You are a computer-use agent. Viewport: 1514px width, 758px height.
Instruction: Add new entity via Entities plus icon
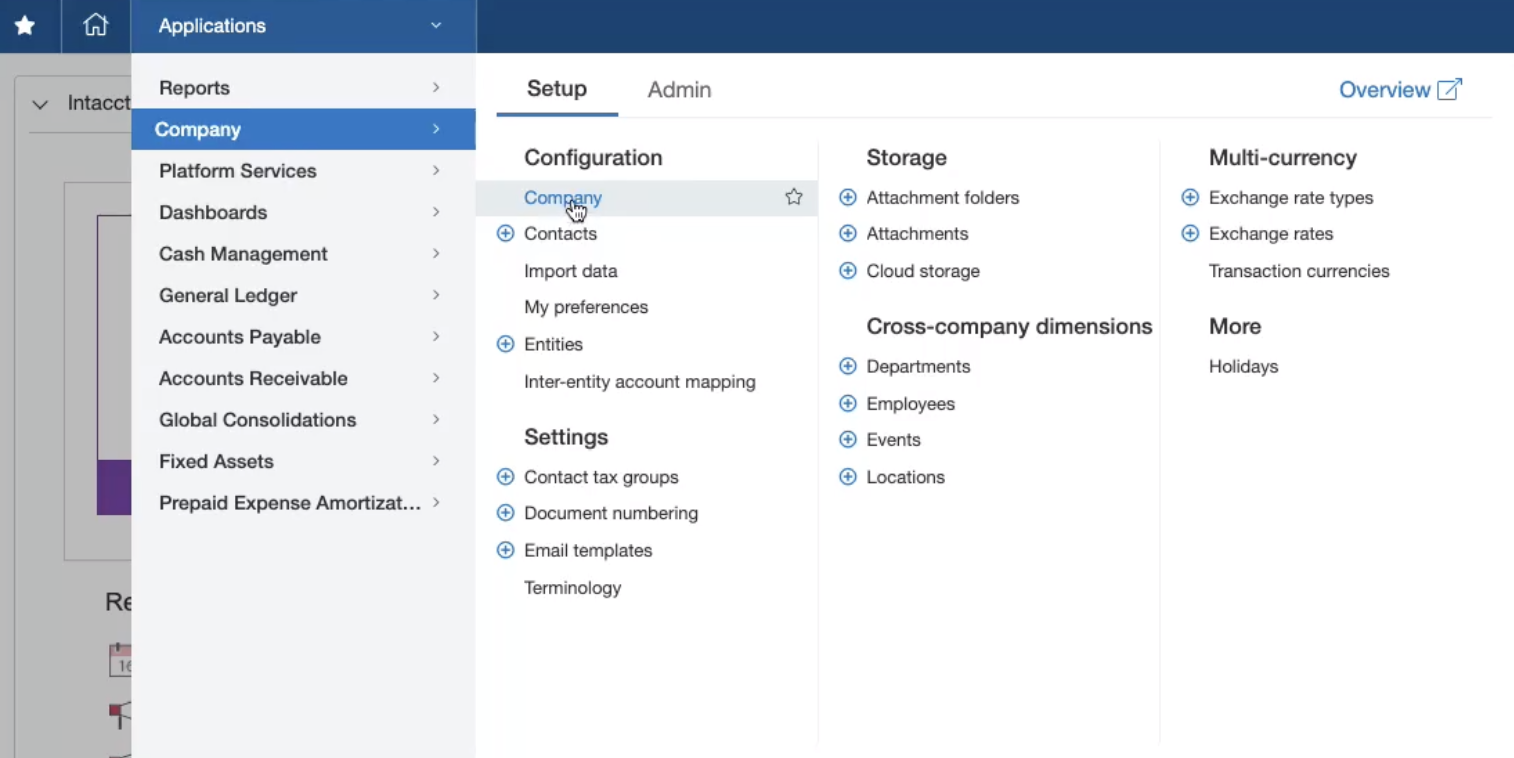click(505, 344)
